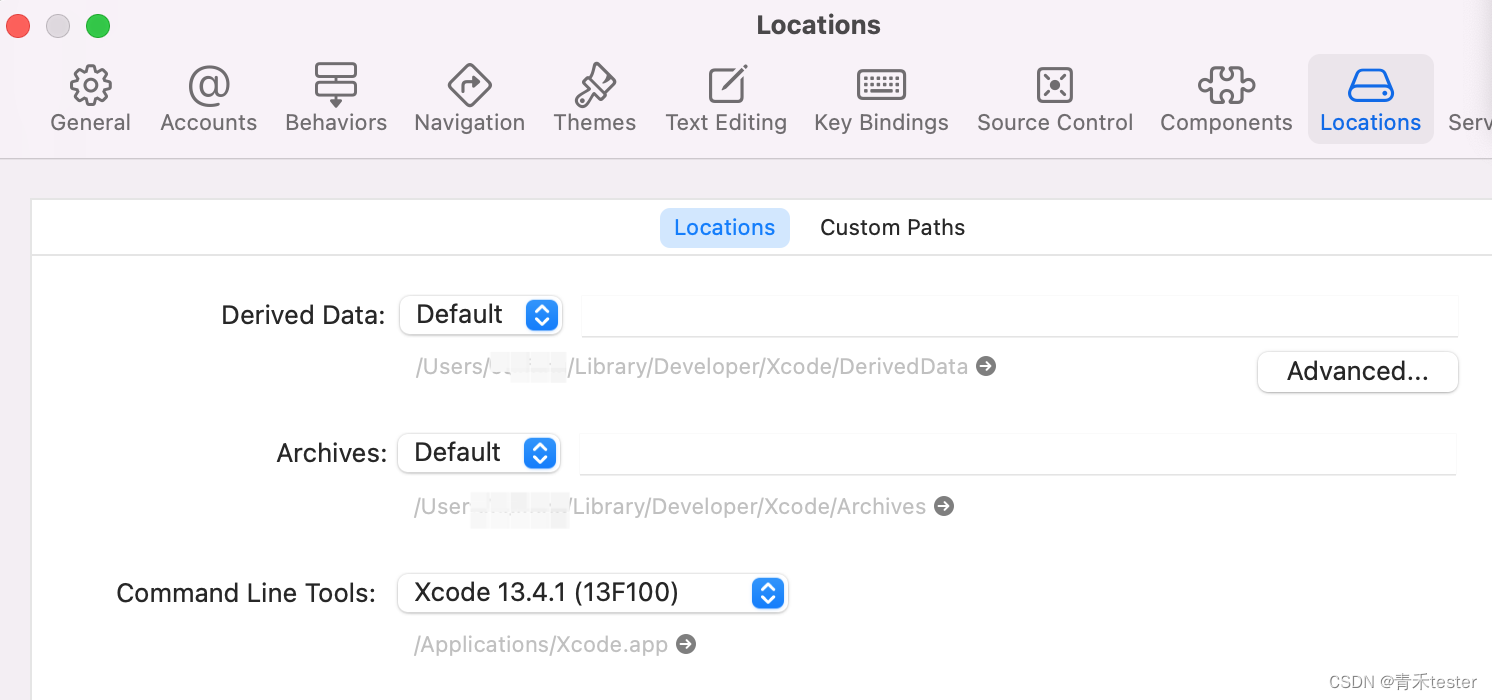Reveal DerivedData folder via arrow icon
The image size is (1492, 700).
[986, 366]
